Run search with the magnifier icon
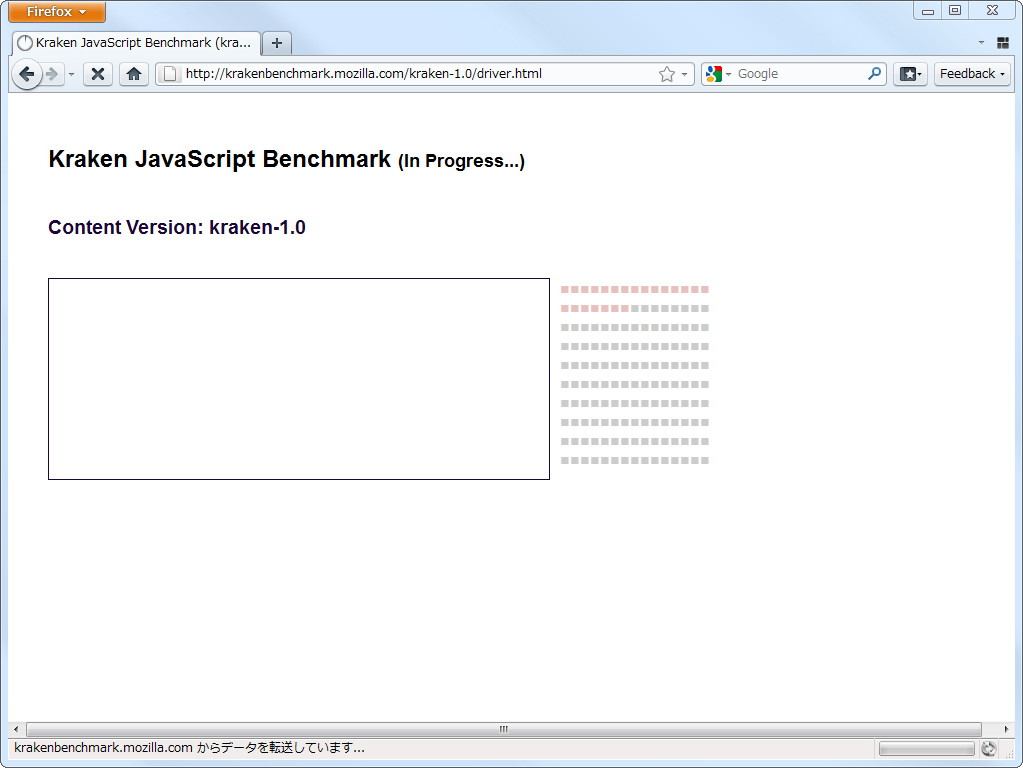Screen dimensions: 1023x768 coord(874,74)
